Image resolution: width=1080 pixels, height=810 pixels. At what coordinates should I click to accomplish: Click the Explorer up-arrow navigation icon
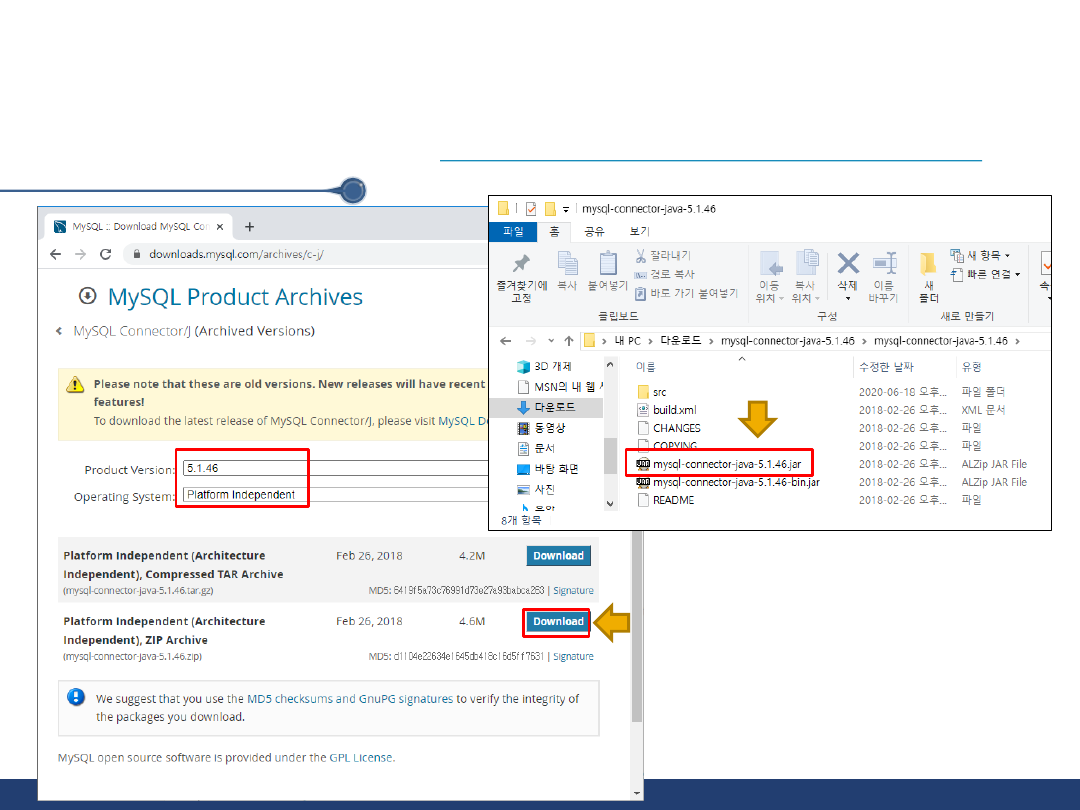click(x=568, y=340)
